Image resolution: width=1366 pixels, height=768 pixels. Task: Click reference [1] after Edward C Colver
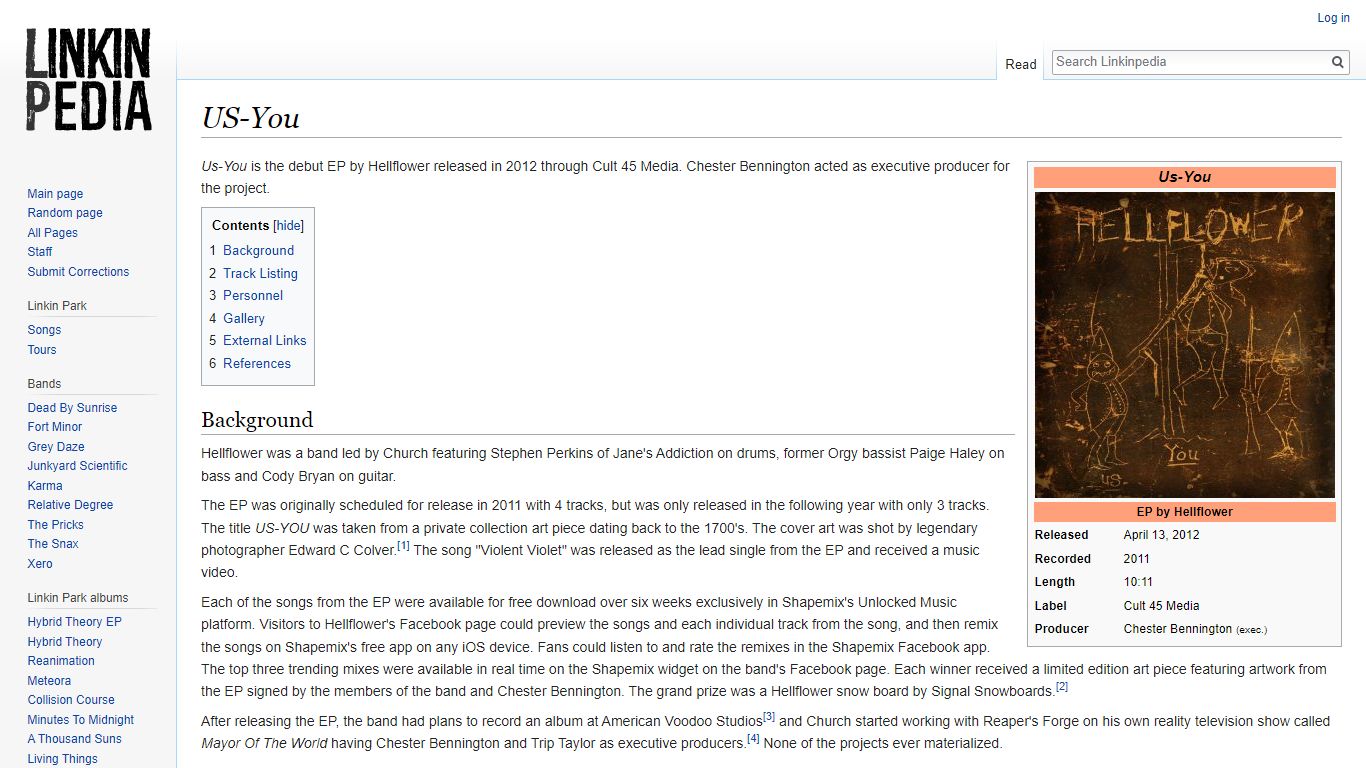(x=403, y=546)
